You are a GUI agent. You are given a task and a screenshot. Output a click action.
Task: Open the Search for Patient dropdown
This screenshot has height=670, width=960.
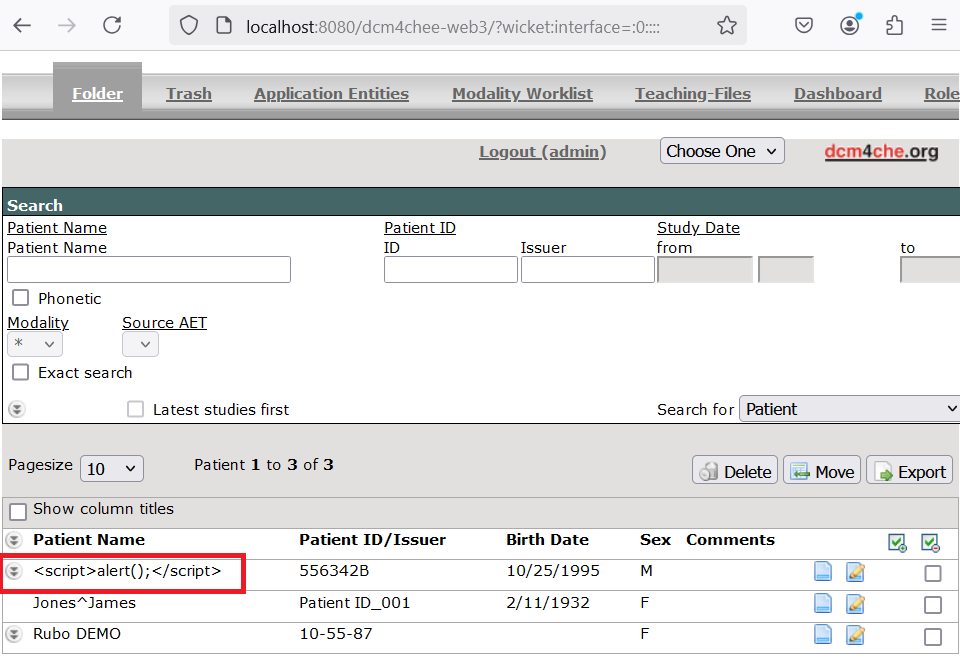pyautogui.click(x=849, y=409)
